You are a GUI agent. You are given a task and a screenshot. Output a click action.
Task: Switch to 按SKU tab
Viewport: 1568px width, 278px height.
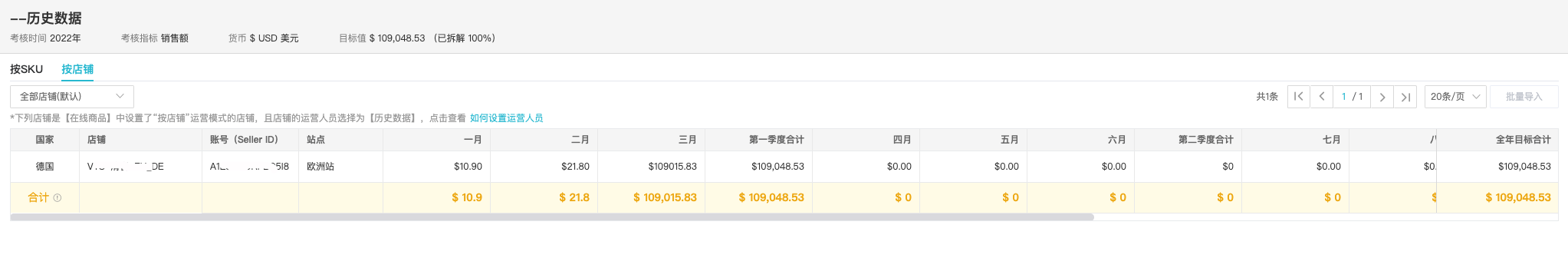point(27,69)
